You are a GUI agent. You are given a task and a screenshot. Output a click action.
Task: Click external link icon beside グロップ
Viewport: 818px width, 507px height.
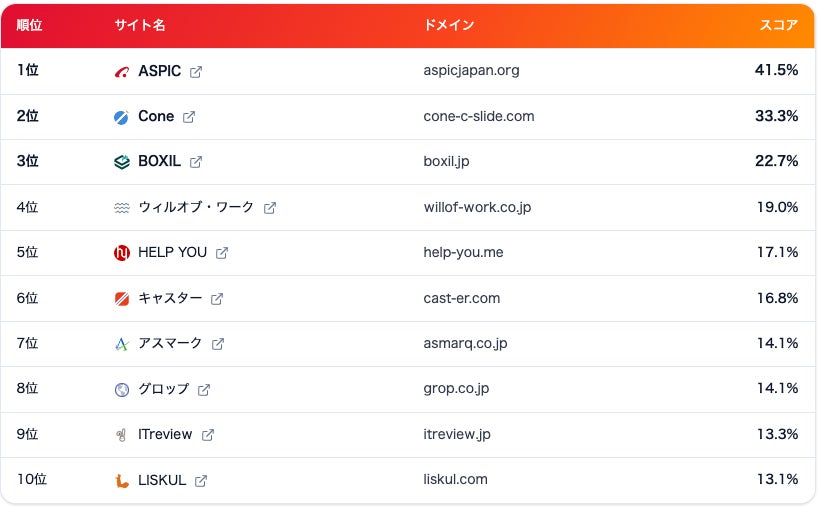point(204,390)
